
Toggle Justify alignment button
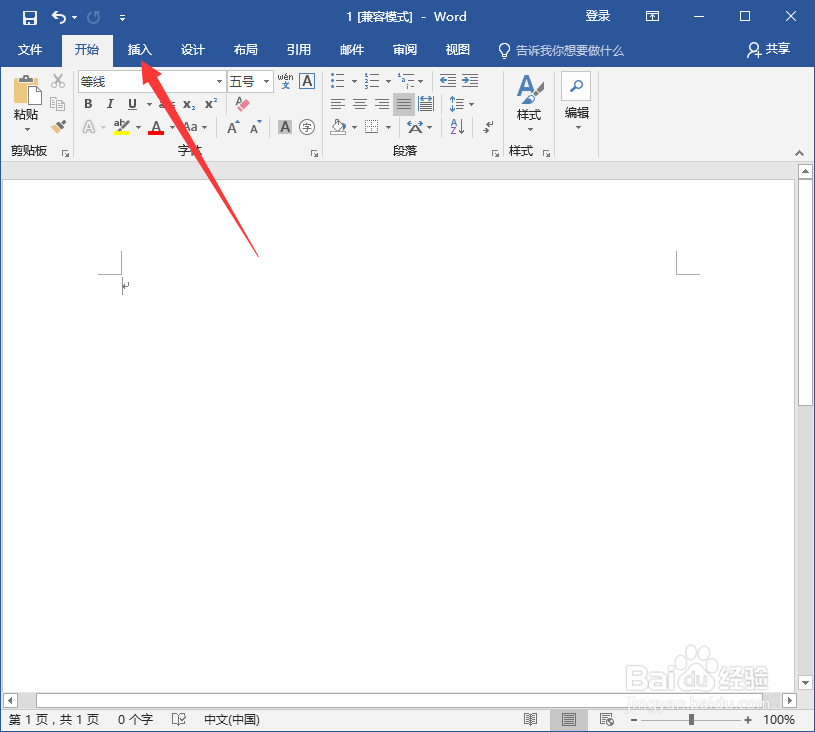pyautogui.click(x=404, y=104)
